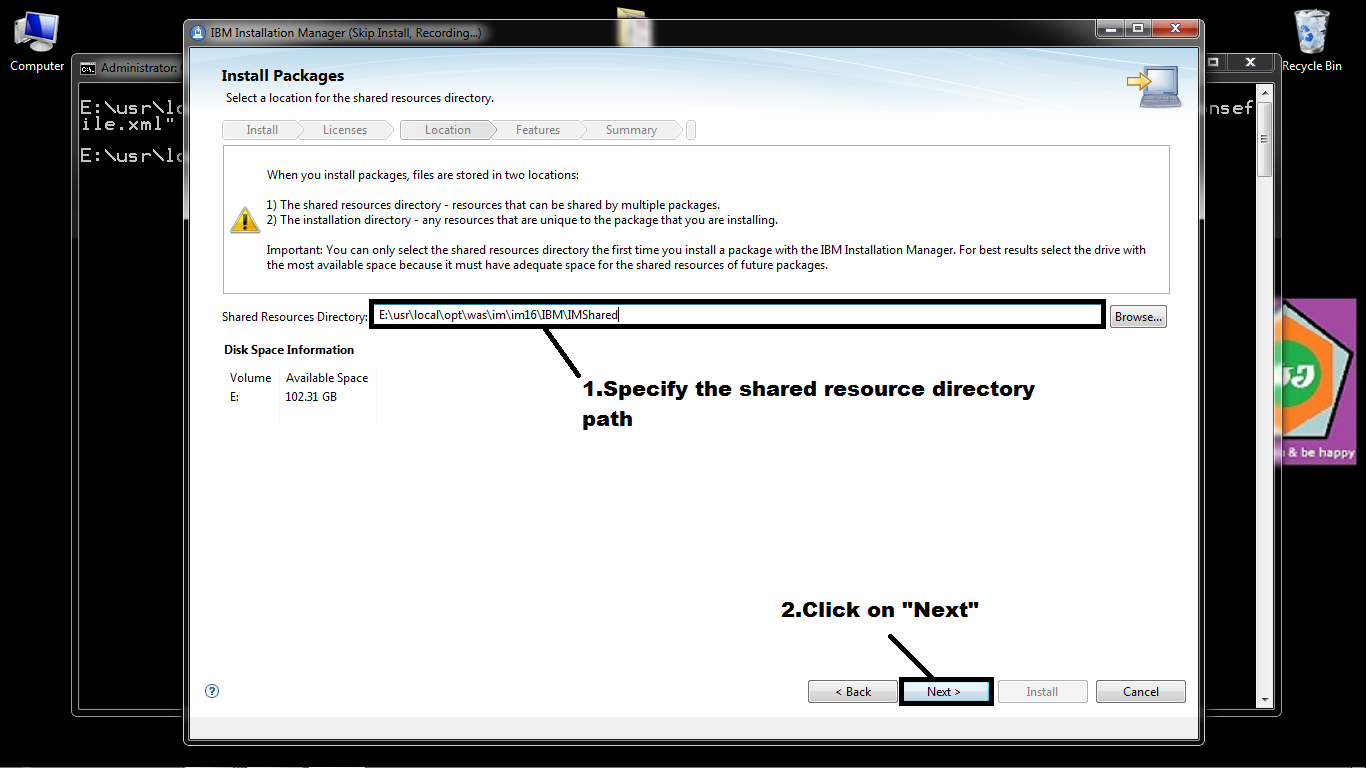Select the Licenses wizard step tab
This screenshot has width=1366, height=768.
pyautogui.click(x=345, y=130)
